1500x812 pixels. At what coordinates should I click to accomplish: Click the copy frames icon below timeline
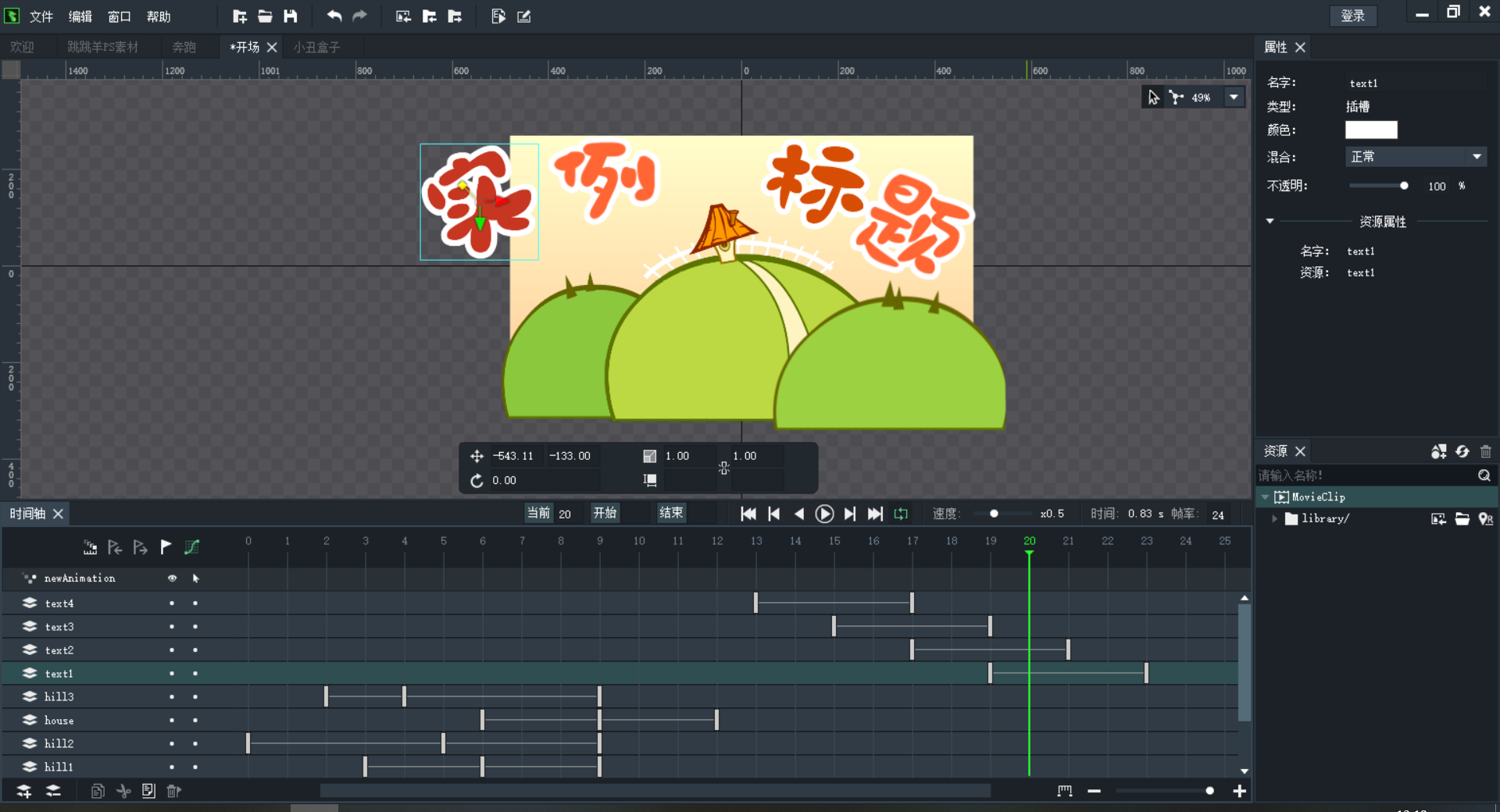(x=98, y=791)
